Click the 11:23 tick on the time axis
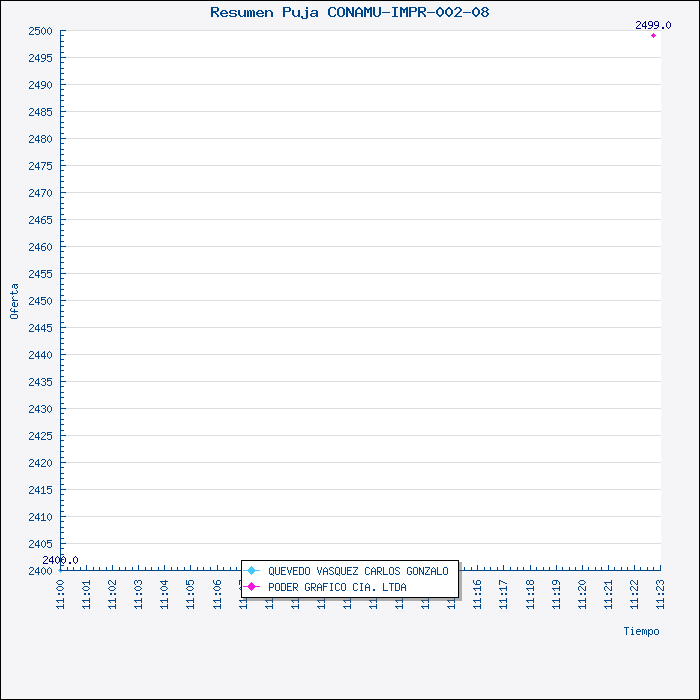 pos(660,593)
